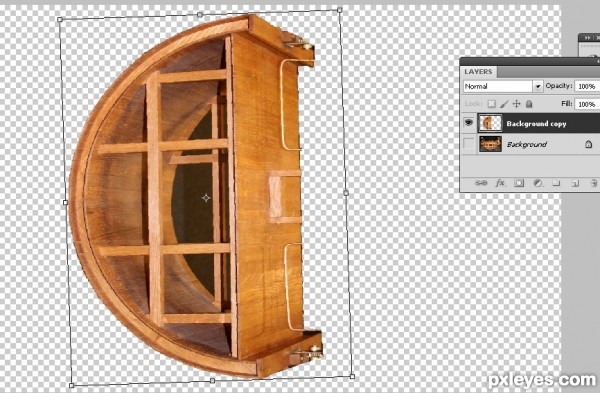Click the top-left transform corner handle

(60, 20)
